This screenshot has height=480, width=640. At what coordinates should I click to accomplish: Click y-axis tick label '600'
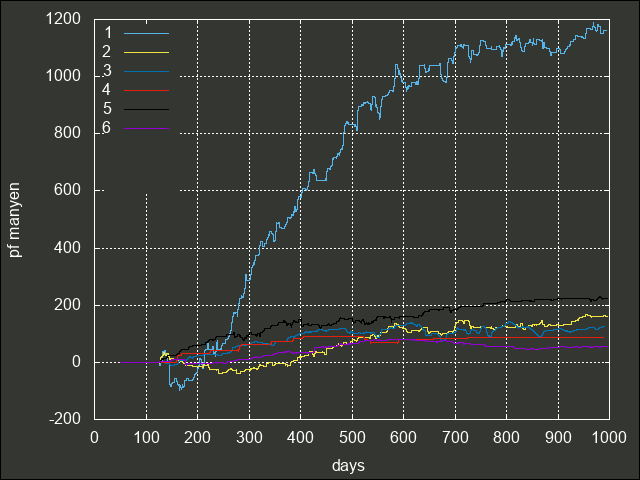[67, 190]
